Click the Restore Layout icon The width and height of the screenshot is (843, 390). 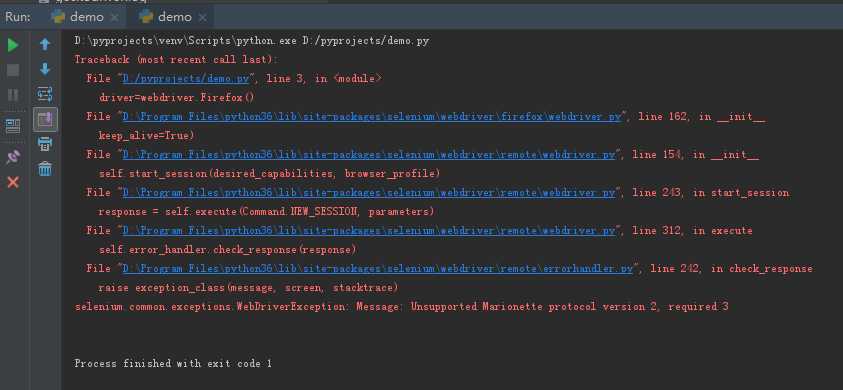coord(13,126)
